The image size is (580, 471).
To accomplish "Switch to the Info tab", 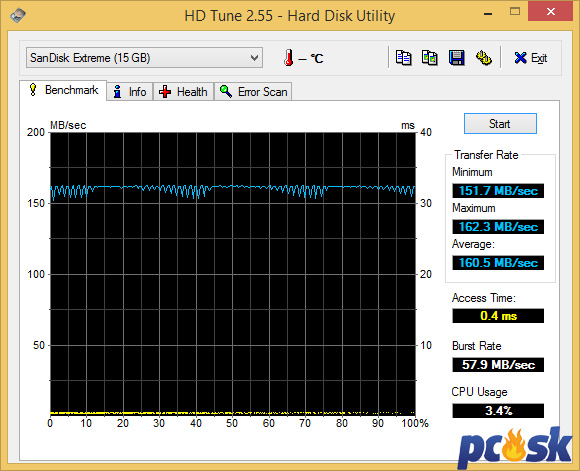I will pos(130,91).
